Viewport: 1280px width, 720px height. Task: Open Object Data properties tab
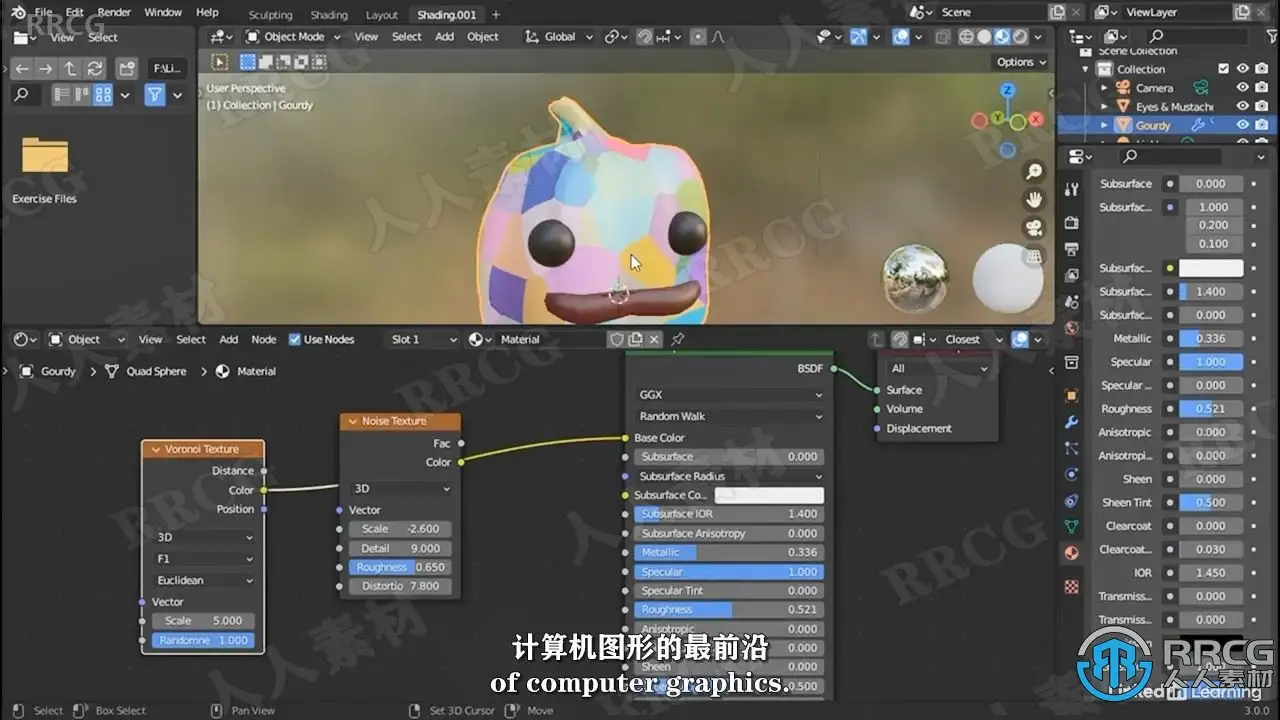1072,526
